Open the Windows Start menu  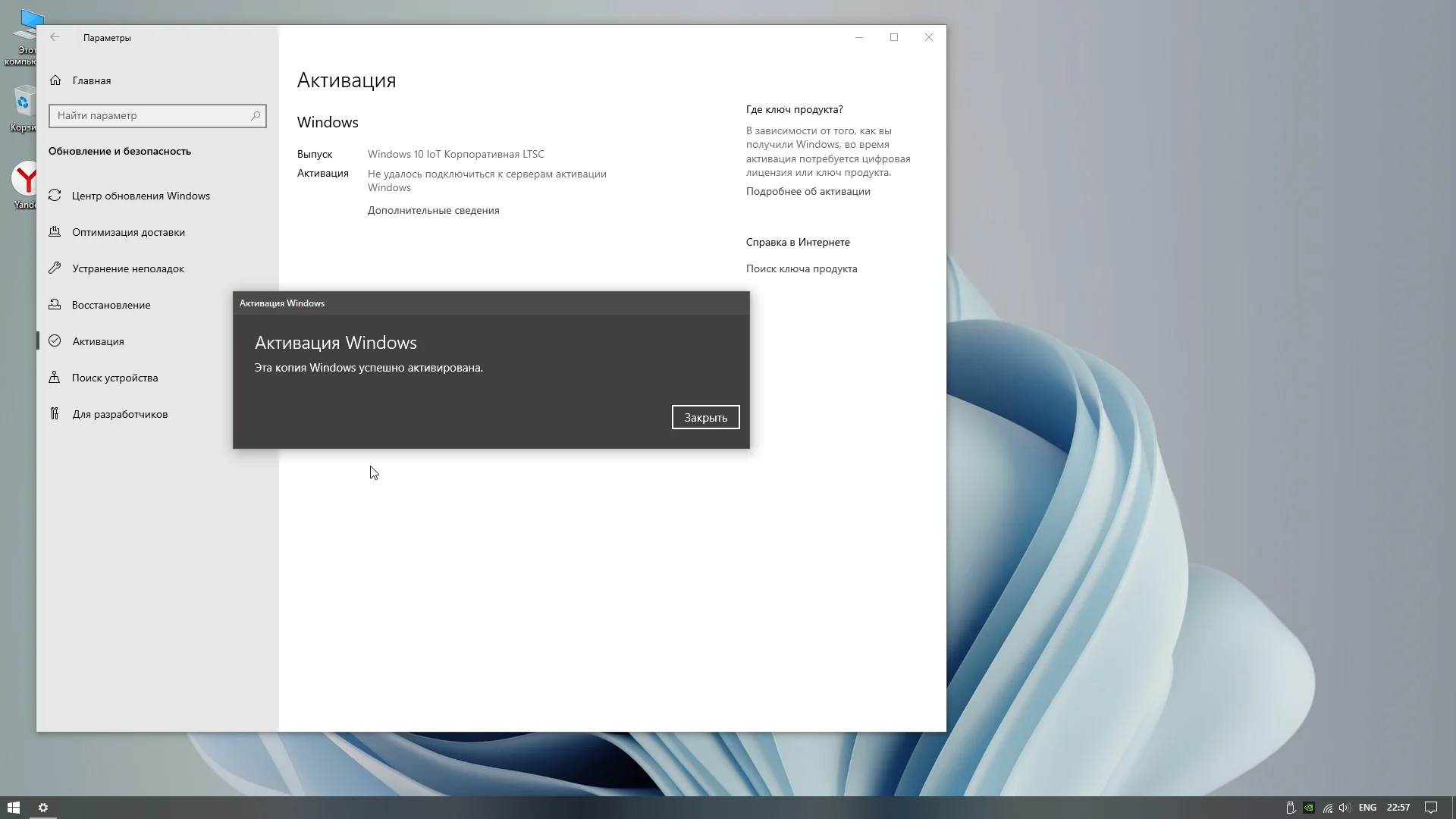pyautogui.click(x=13, y=808)
